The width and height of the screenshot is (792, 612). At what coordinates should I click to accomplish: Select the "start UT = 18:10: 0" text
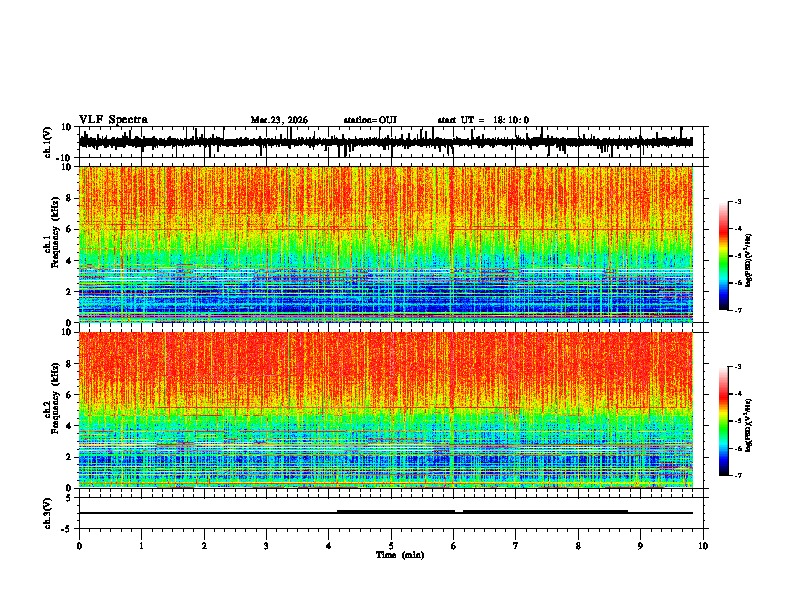click(483, 120)
